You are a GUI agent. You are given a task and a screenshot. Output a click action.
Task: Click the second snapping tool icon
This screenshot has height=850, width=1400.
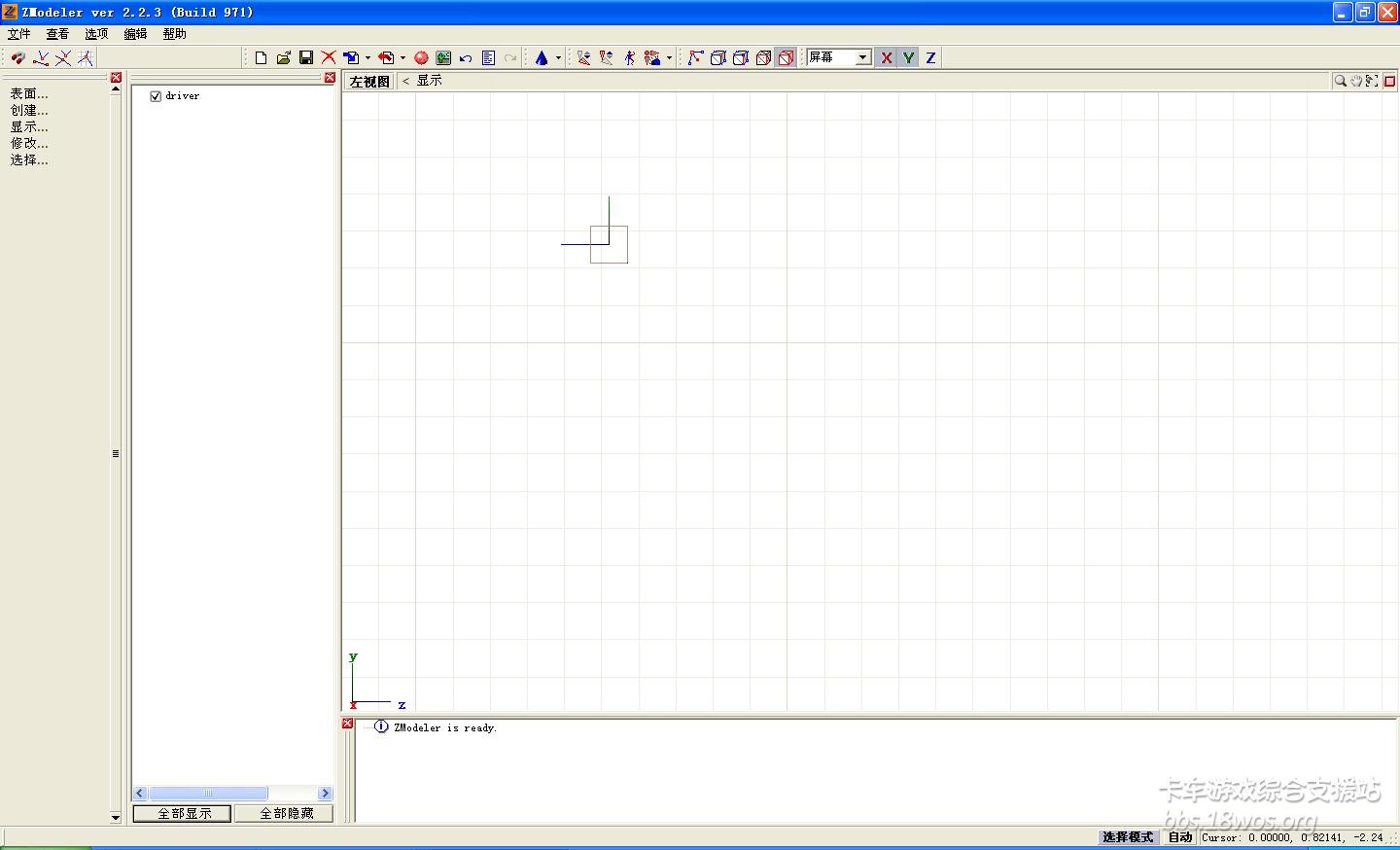pyautogui.click(x=41, y=58)
